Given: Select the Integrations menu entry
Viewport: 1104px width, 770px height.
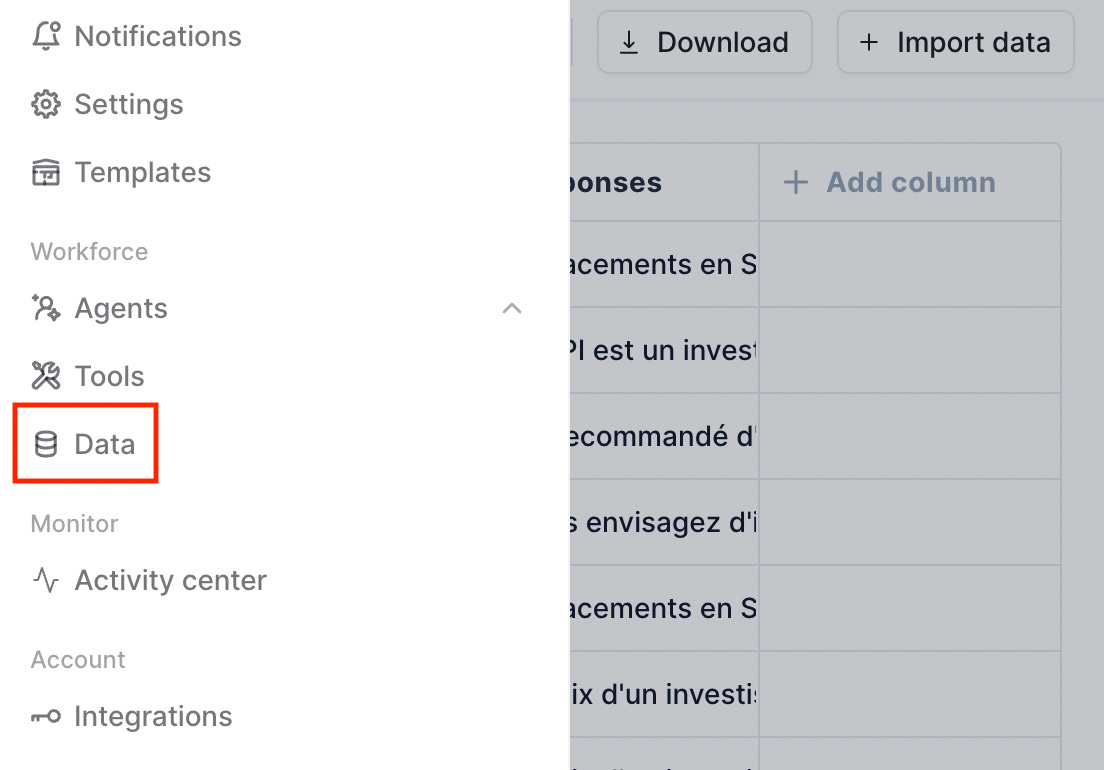Looking at the screenshot, I should [153, 717].
